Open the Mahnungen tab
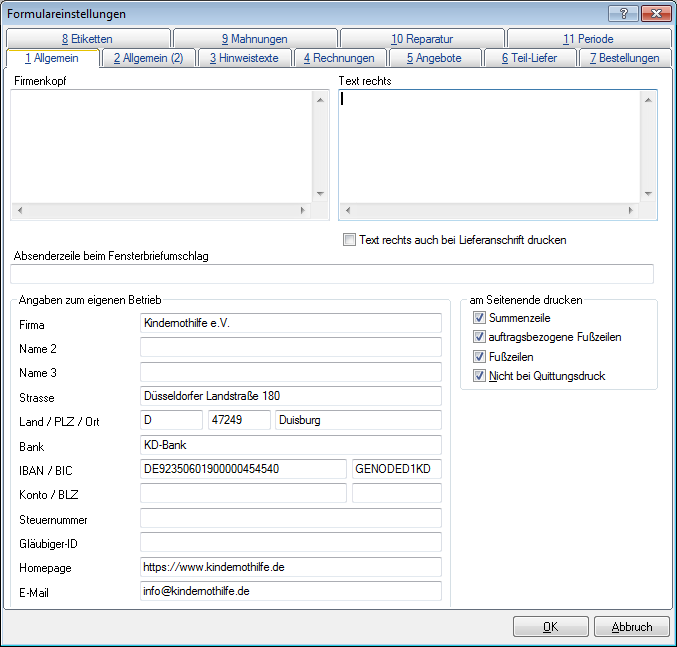The image size is (677, 647). click(254, 39)
